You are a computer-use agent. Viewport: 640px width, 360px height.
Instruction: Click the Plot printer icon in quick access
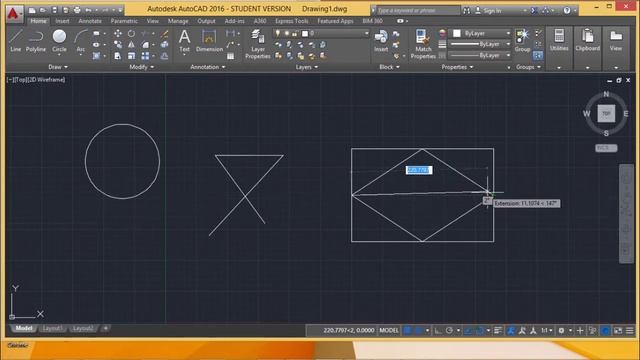click(x=77, y=10)
